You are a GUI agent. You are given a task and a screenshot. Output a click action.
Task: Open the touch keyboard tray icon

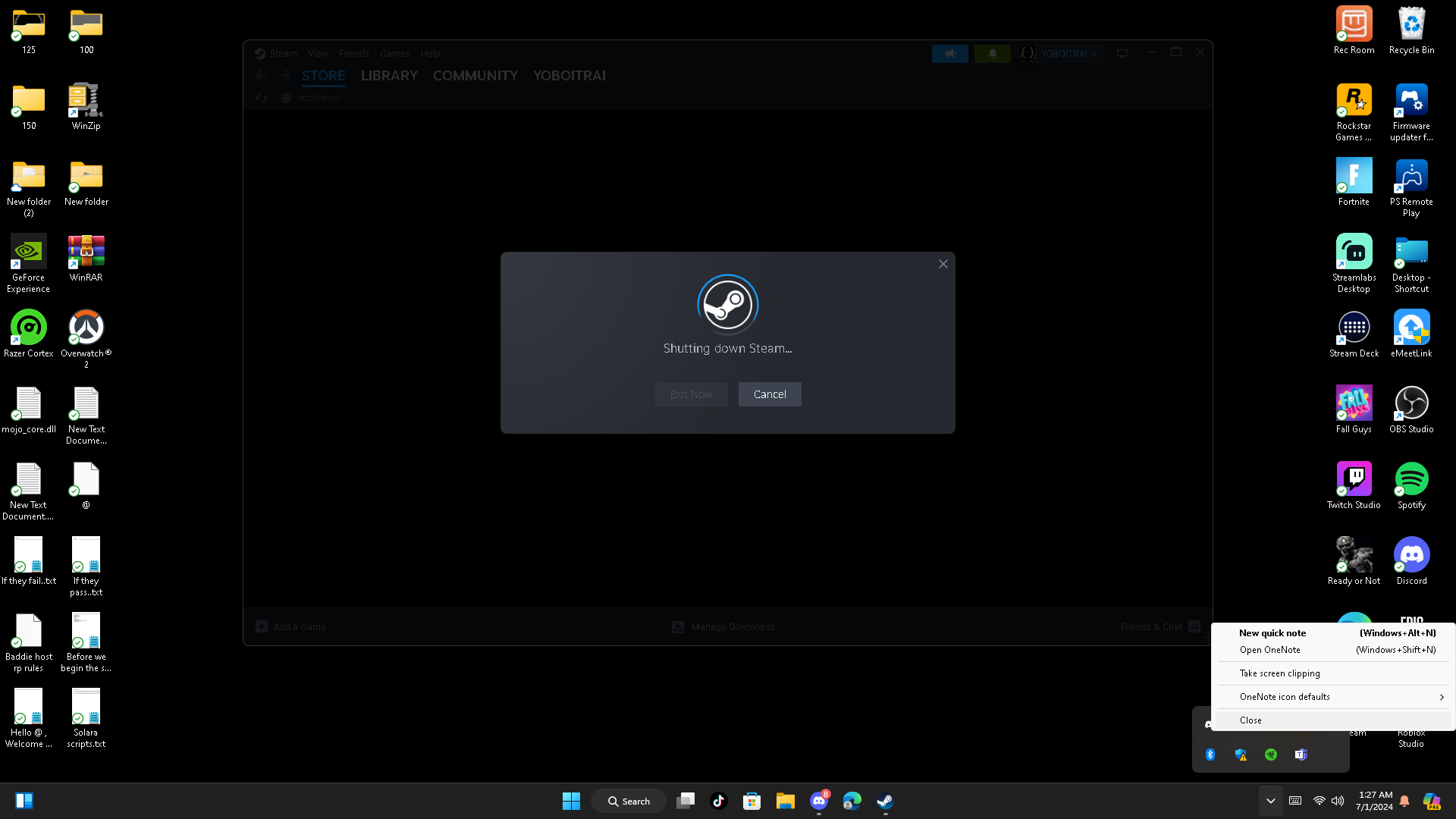(1295, 801)
